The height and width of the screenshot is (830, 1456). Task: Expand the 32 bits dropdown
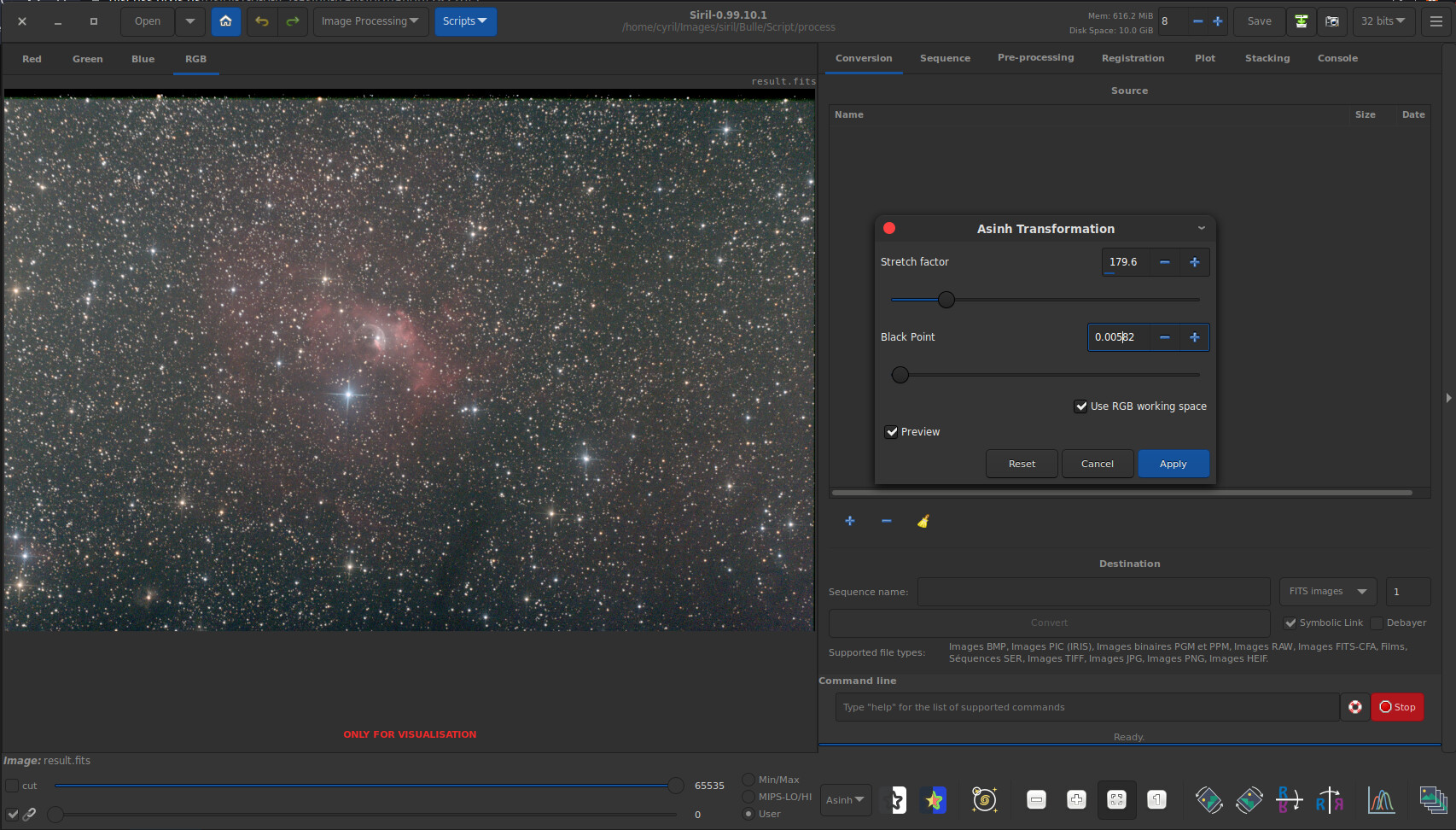point(1383,21)
